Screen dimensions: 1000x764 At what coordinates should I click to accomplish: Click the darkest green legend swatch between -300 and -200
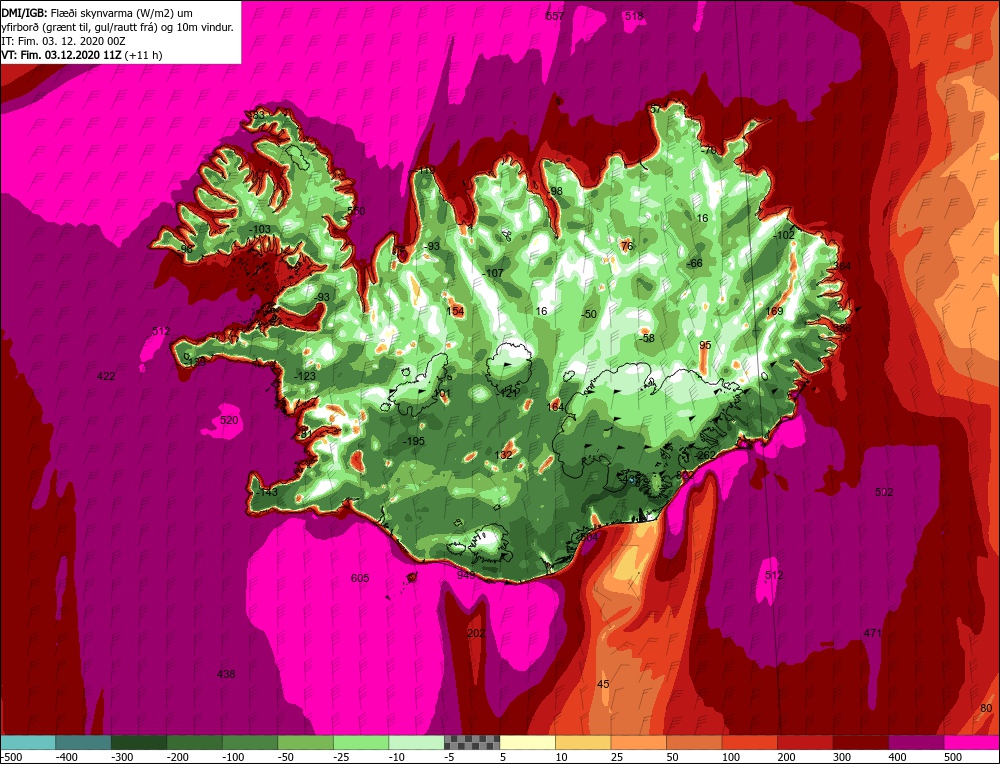point(139,742)
